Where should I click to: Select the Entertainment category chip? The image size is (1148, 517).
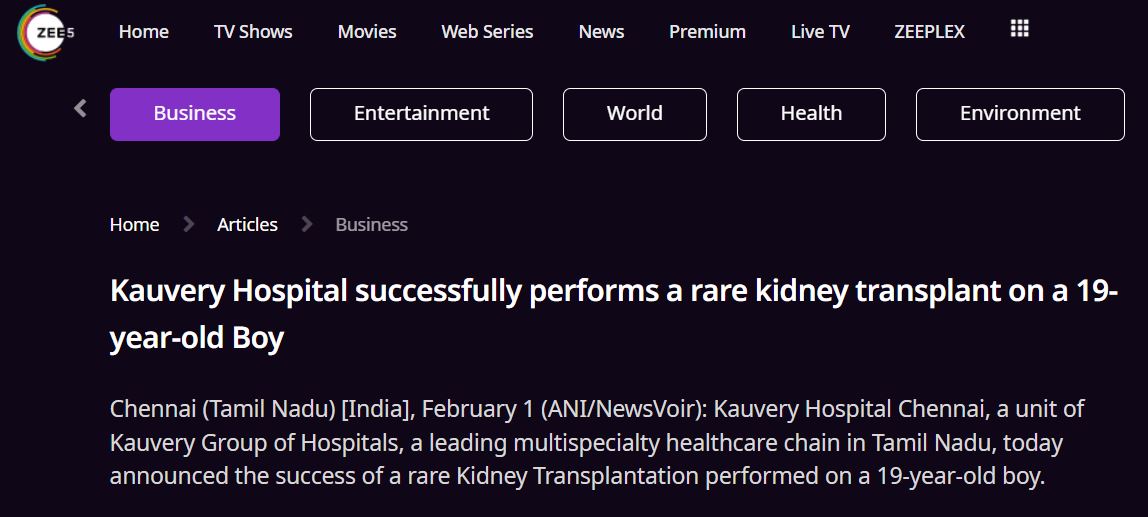(x=421, y=114)
